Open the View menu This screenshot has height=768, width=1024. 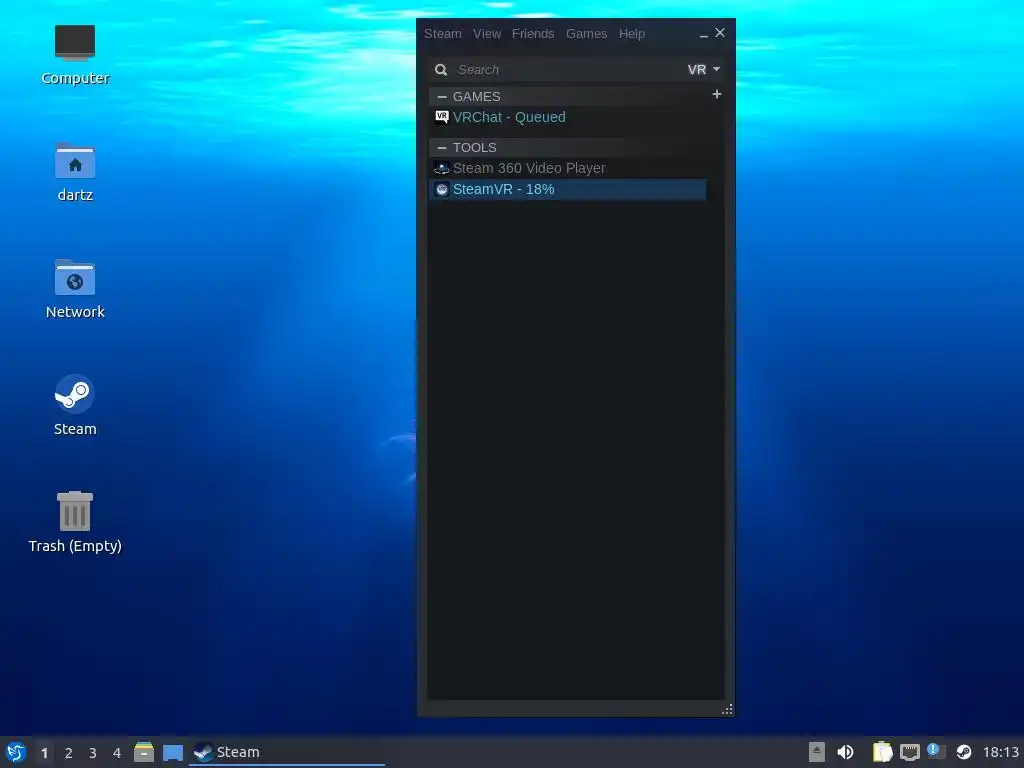(487, 34)
